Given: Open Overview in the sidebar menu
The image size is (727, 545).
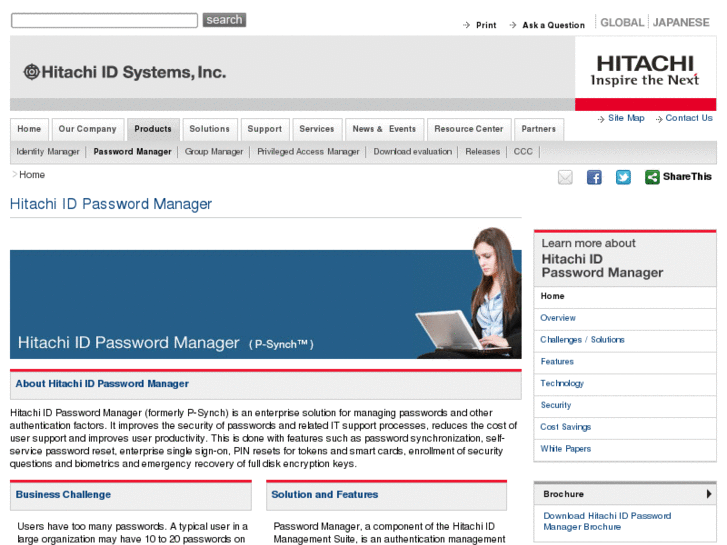Looking at the screenshot, I should coord(625,318).
